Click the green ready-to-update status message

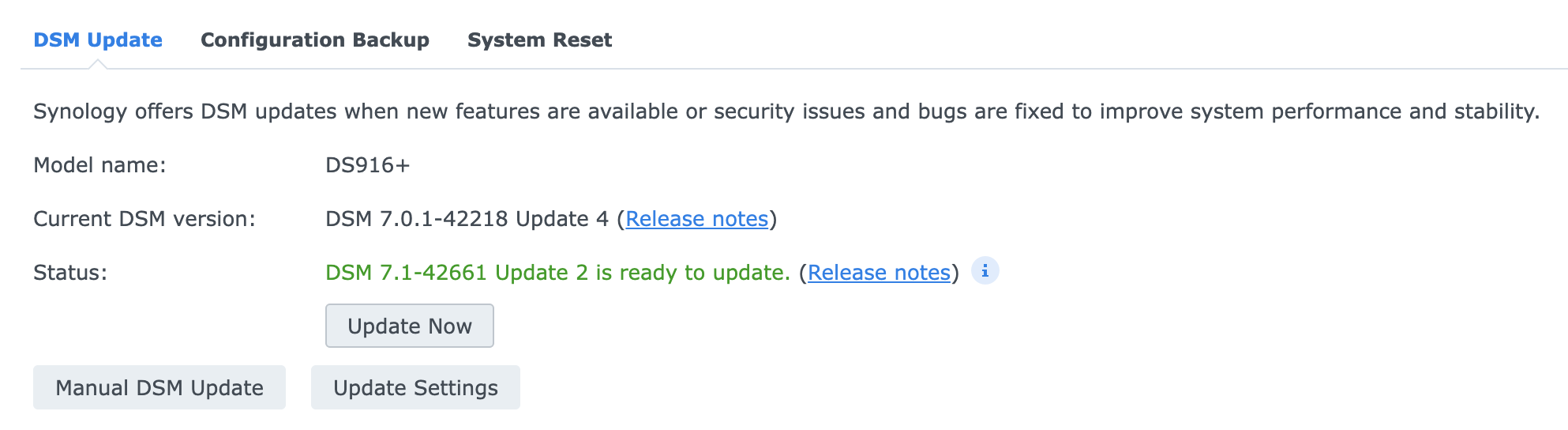point(557,273)
